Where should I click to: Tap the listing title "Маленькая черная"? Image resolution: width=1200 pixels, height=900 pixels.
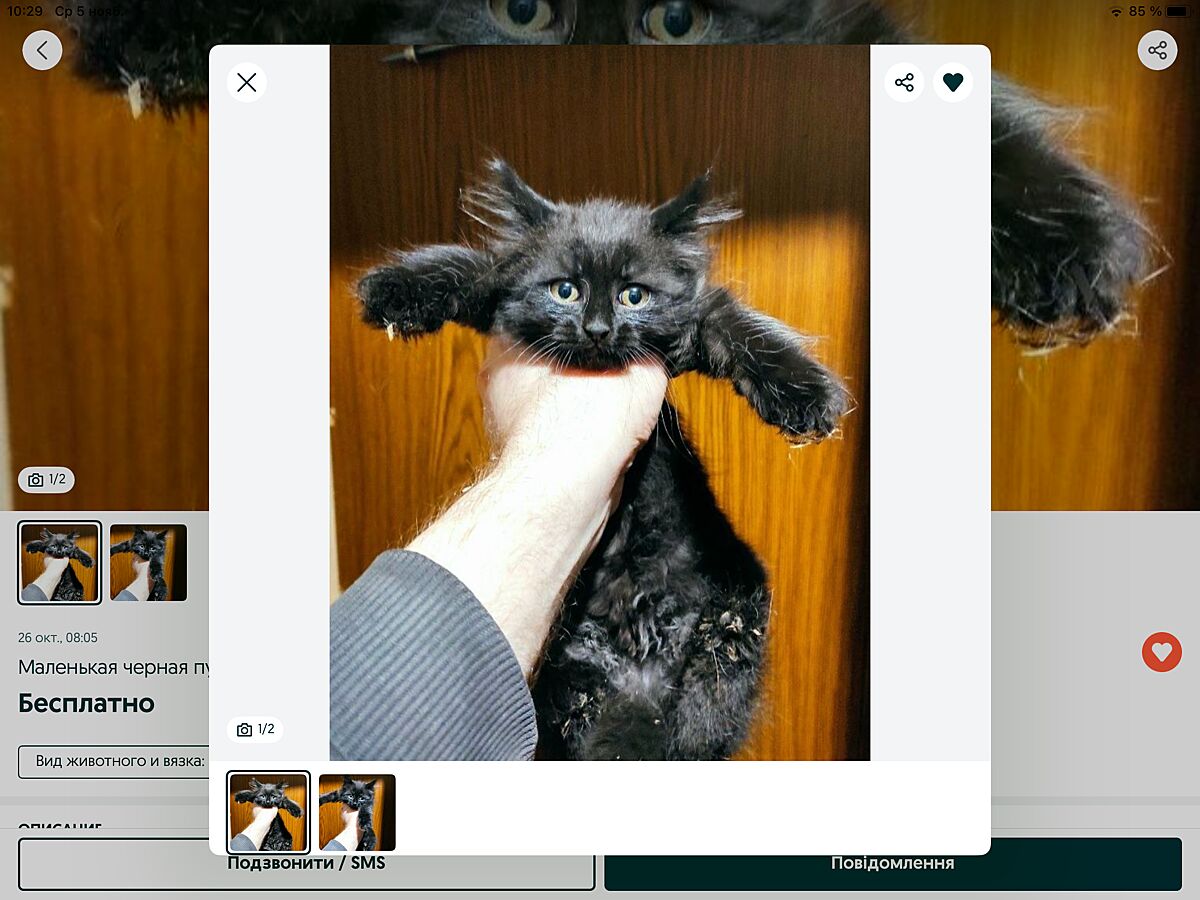click(x=110, y=667)
